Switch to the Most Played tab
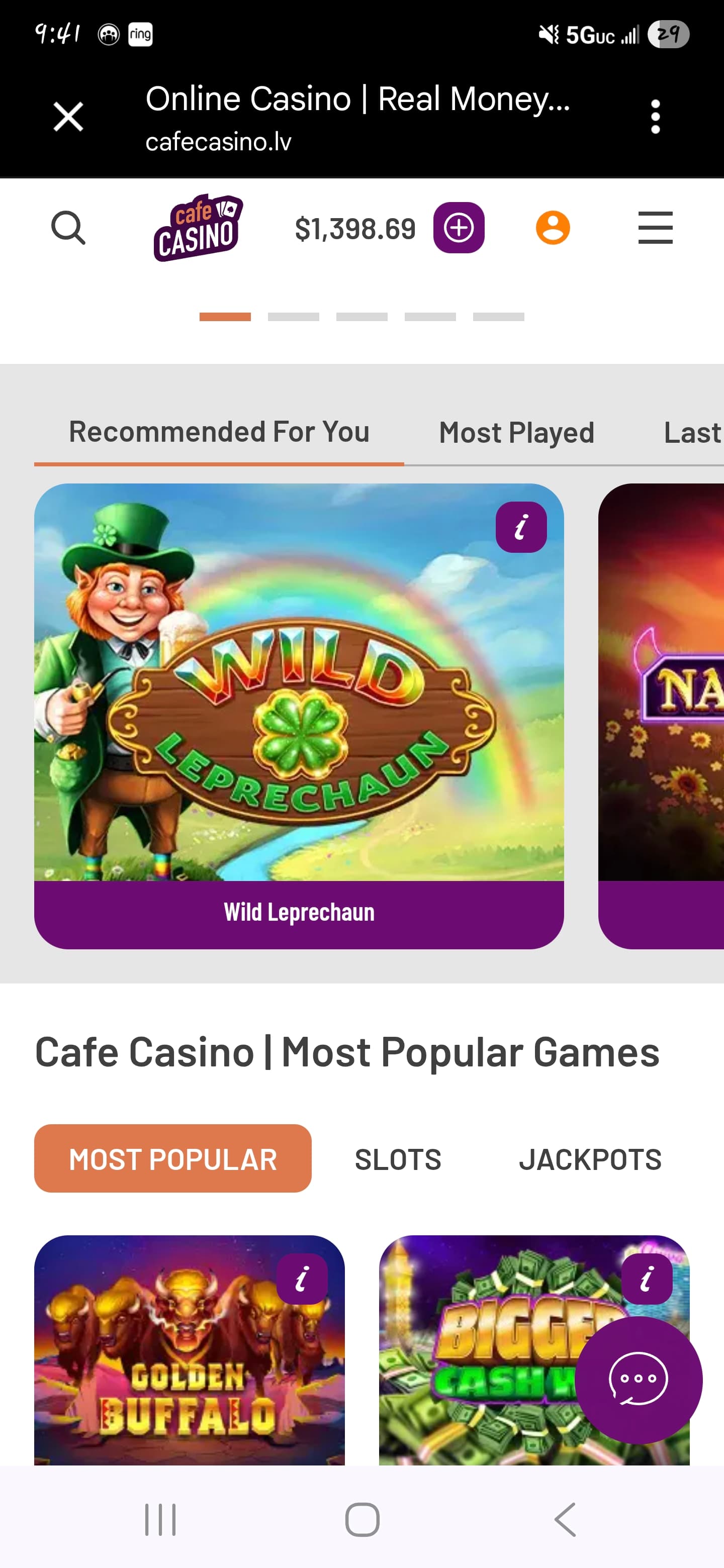724x1568 pixels. [x=516, y=433]
